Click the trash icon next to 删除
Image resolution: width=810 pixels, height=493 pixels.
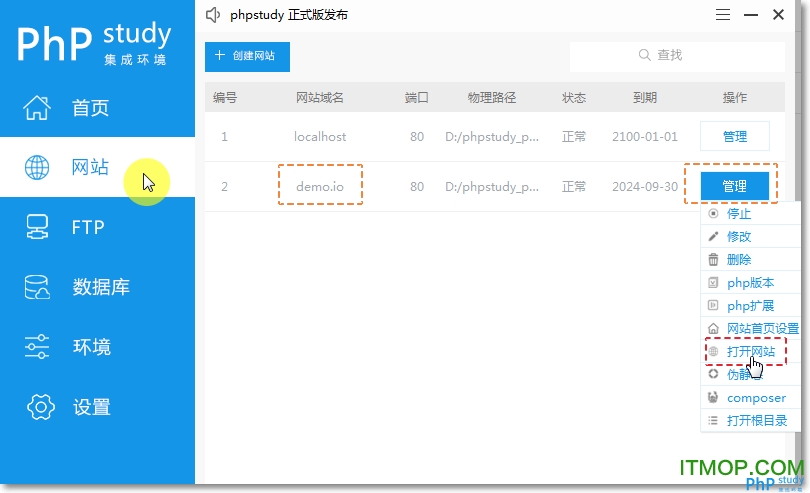713,259
